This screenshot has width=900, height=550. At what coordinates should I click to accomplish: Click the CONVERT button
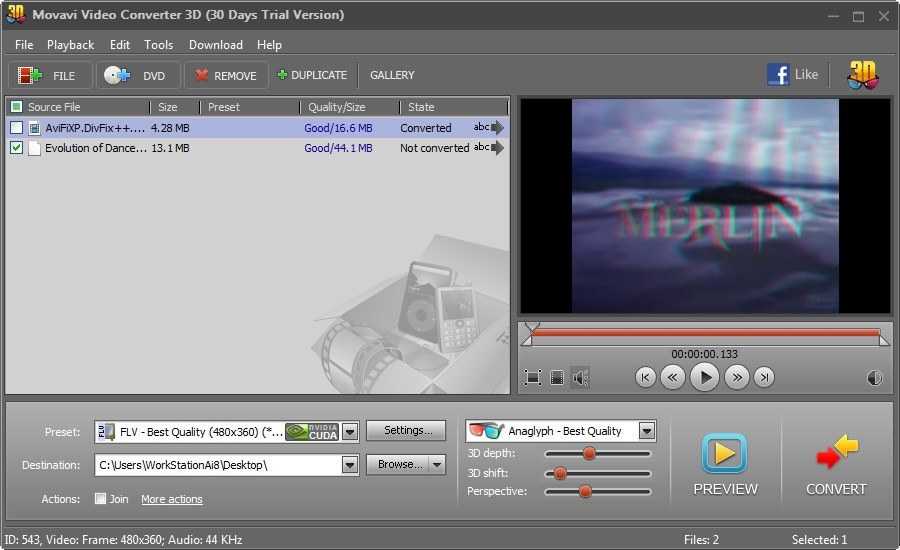coord(836,464)
